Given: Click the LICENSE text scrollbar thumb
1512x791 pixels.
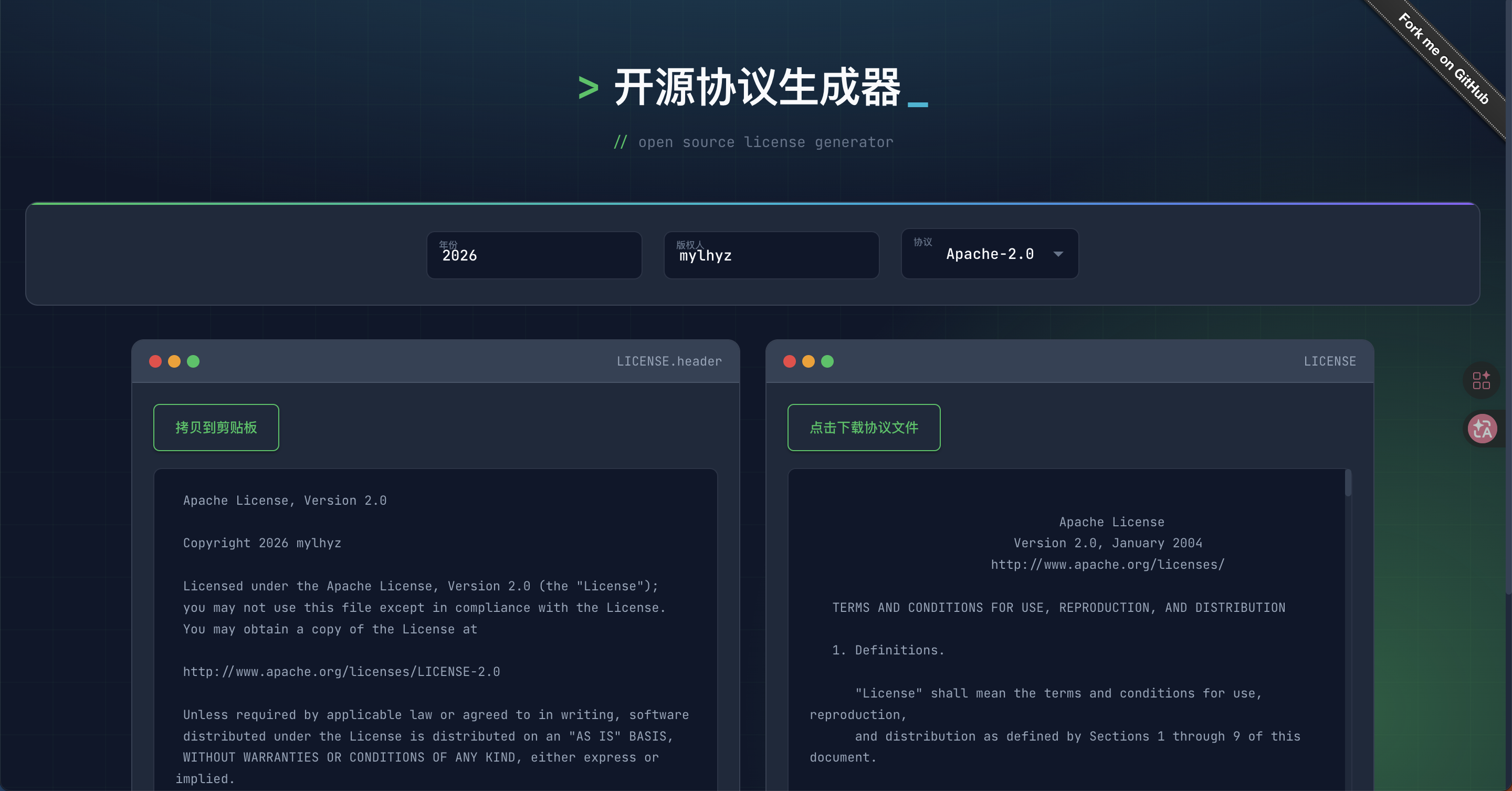Looking at the screenshot, I should pos(1348,483).
